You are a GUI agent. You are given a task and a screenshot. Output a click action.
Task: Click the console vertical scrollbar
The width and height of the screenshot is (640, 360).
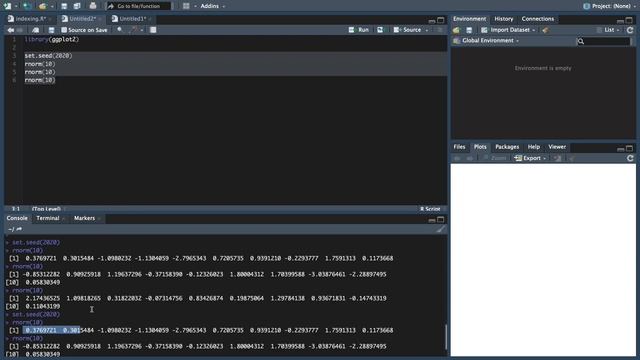(446, 337)
